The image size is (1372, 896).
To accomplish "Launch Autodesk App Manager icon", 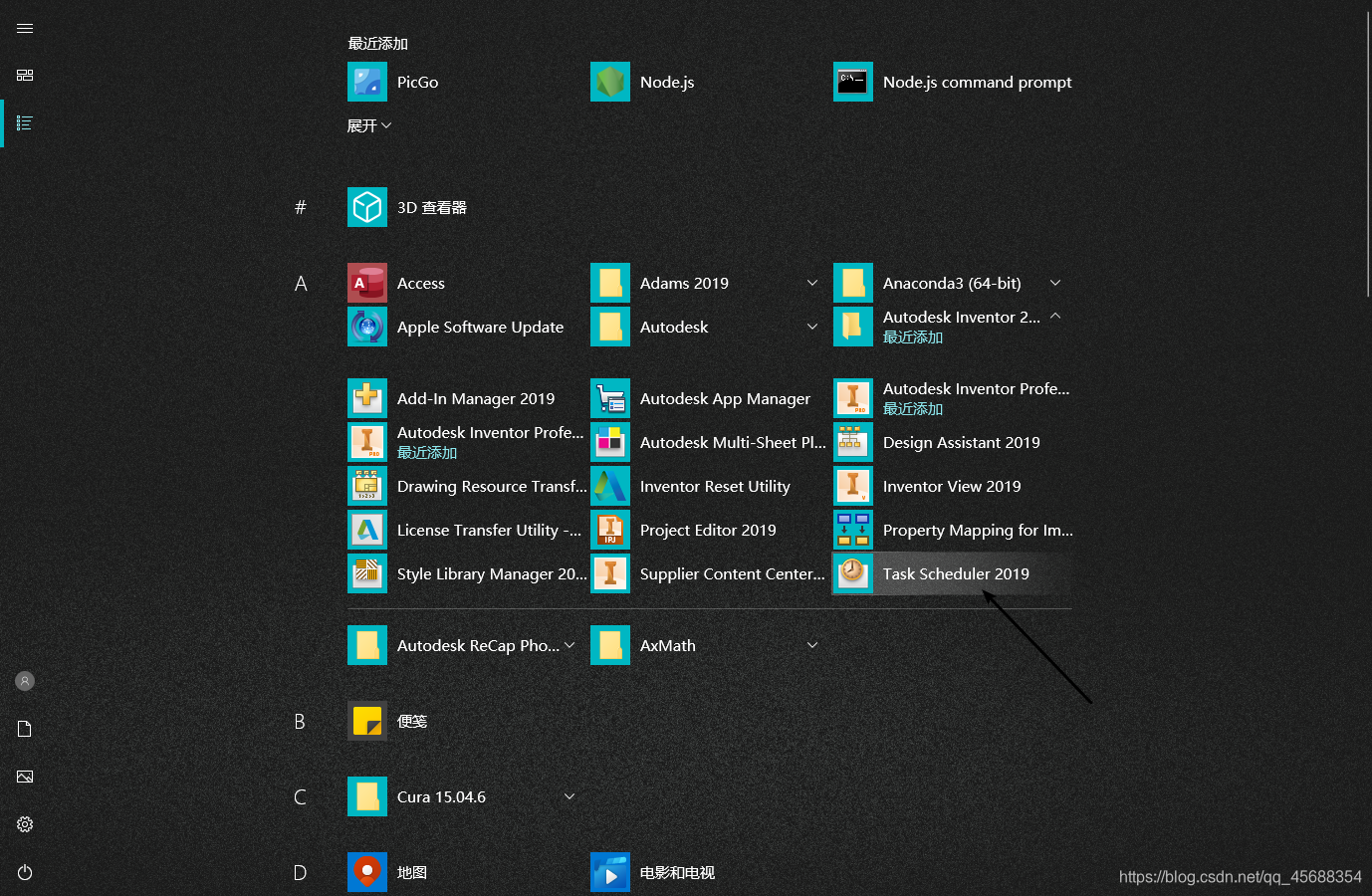I will point(610,398).
